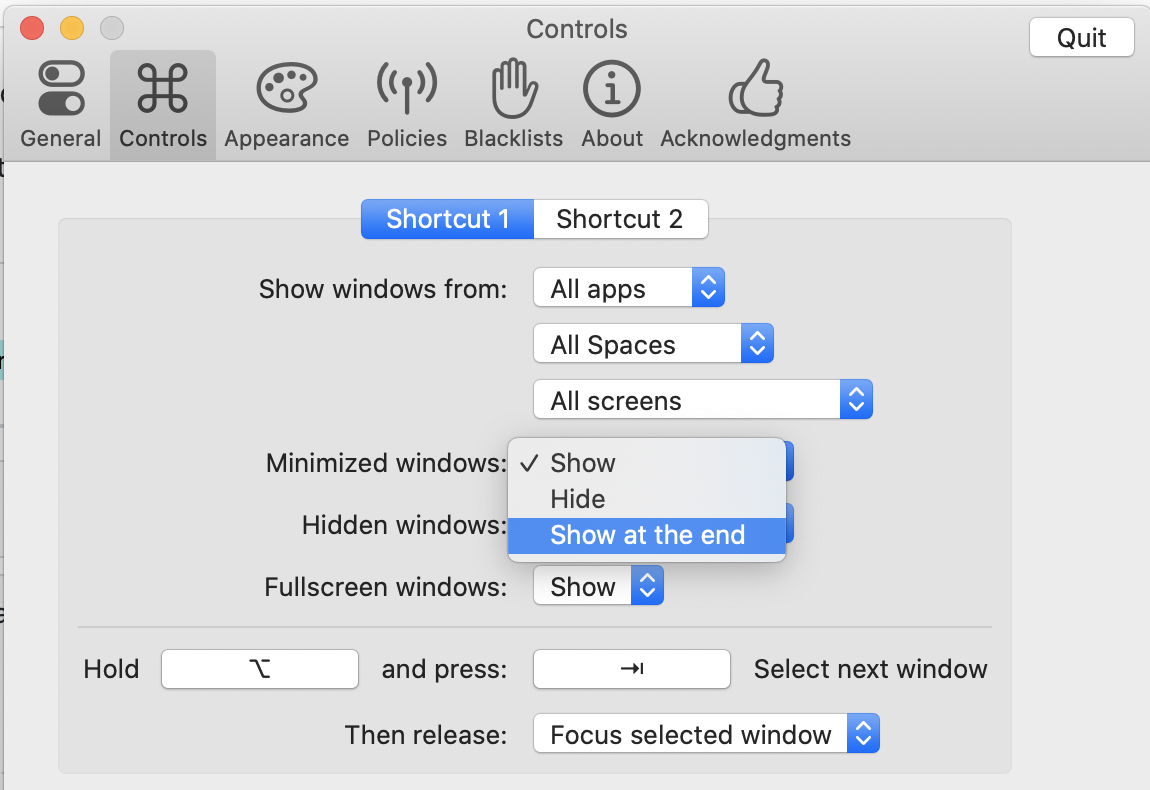This screenshot has height=790, width=1150.
Task: Open the Appearance settings pane
Action: pyautogui.click(x=286, y=100)
